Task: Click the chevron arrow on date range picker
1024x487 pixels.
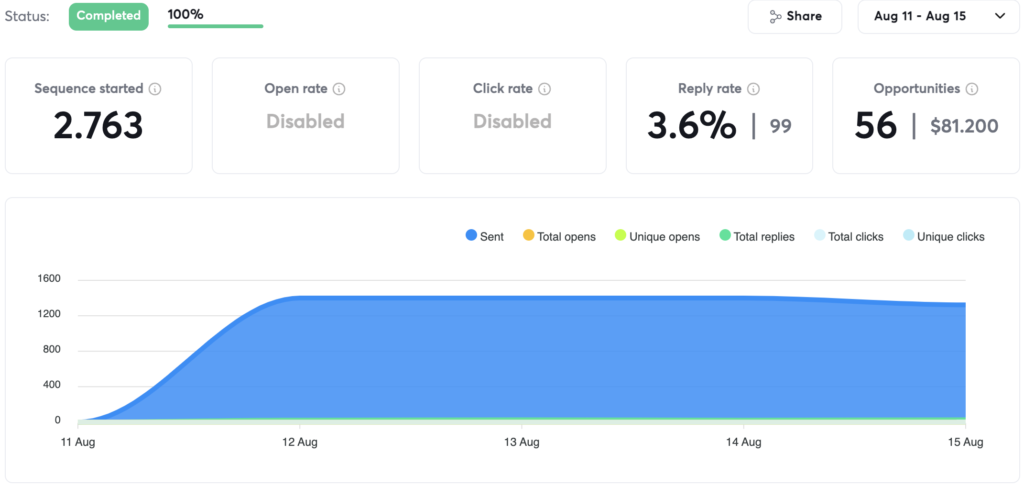Action: tap(1000, 17)
